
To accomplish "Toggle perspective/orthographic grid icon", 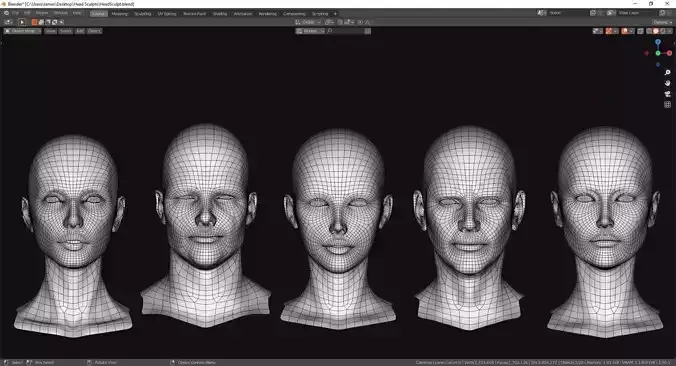I will tap(667, 105).
